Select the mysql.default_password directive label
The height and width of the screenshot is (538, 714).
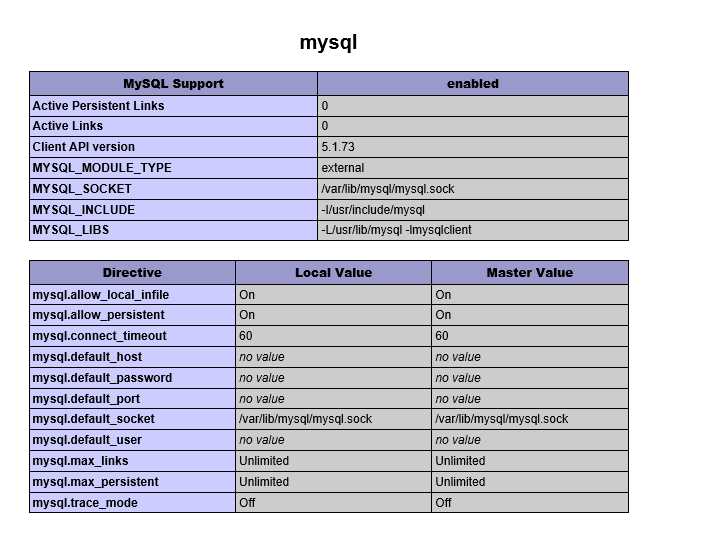(102, 378)
